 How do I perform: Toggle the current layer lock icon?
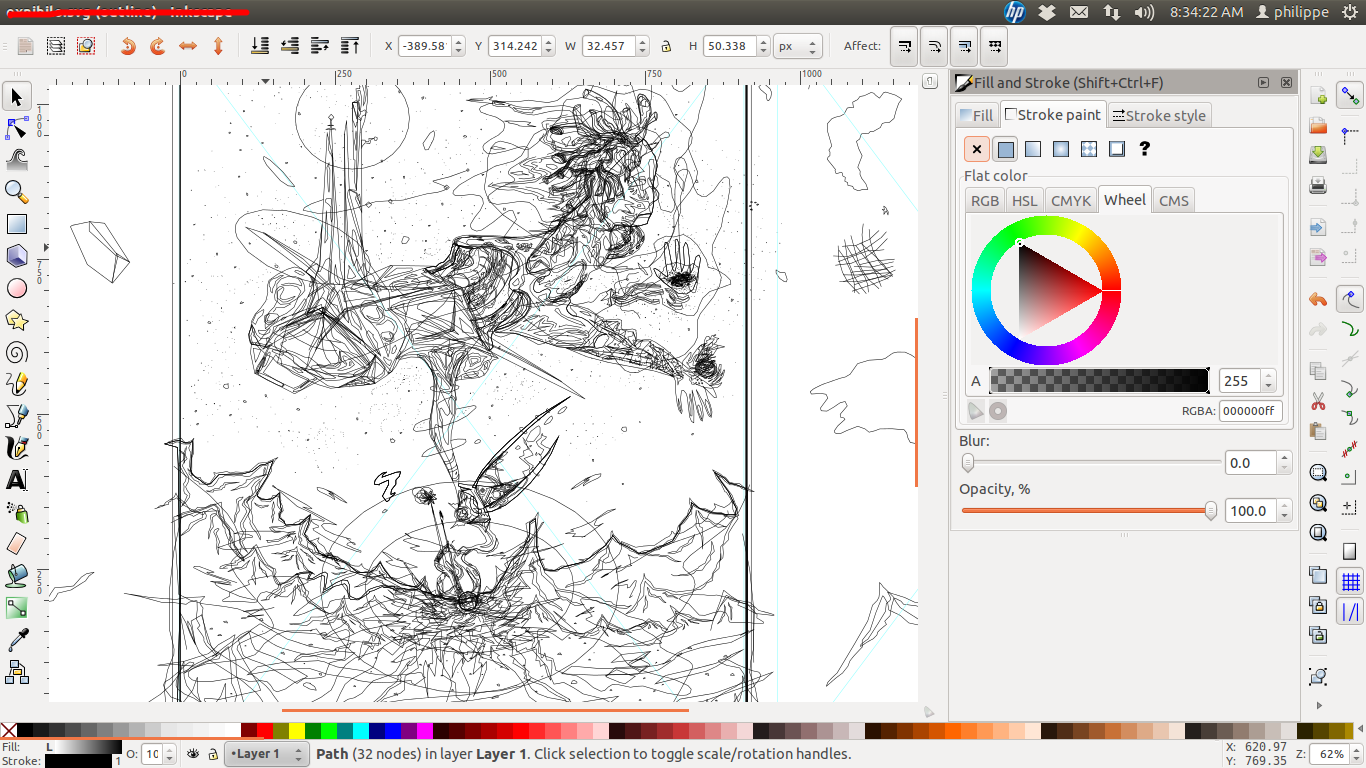[213, 753]
